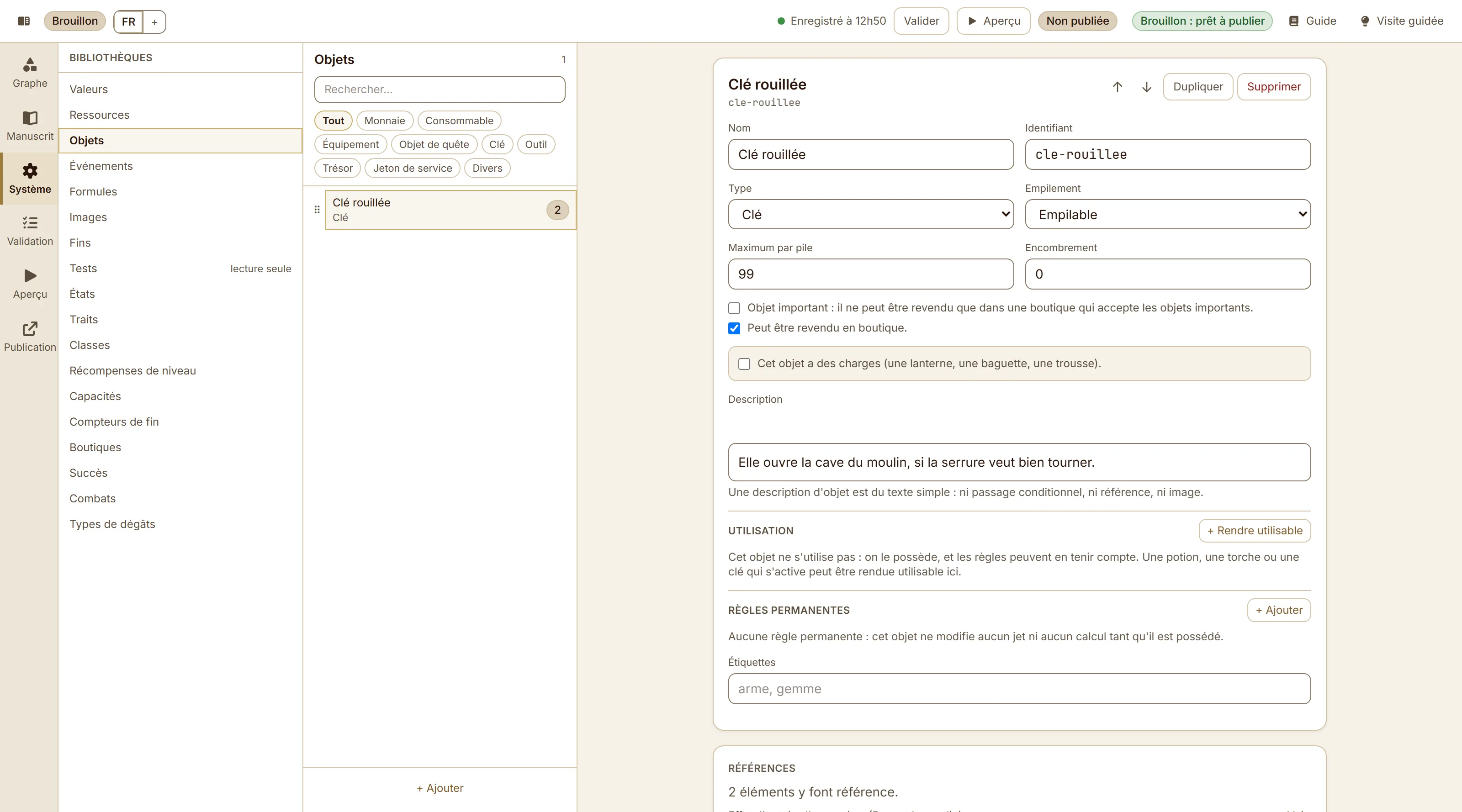The width and height of the screenshot is (1462, 812).
Task: Open the Combats library
Action: click(180, 498)
